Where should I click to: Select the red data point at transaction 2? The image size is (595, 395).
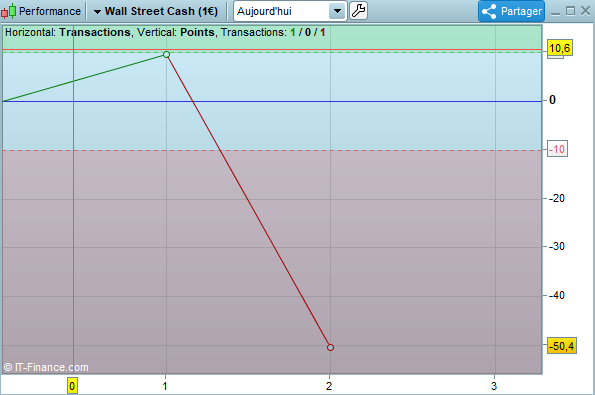(x=330, y=347)
